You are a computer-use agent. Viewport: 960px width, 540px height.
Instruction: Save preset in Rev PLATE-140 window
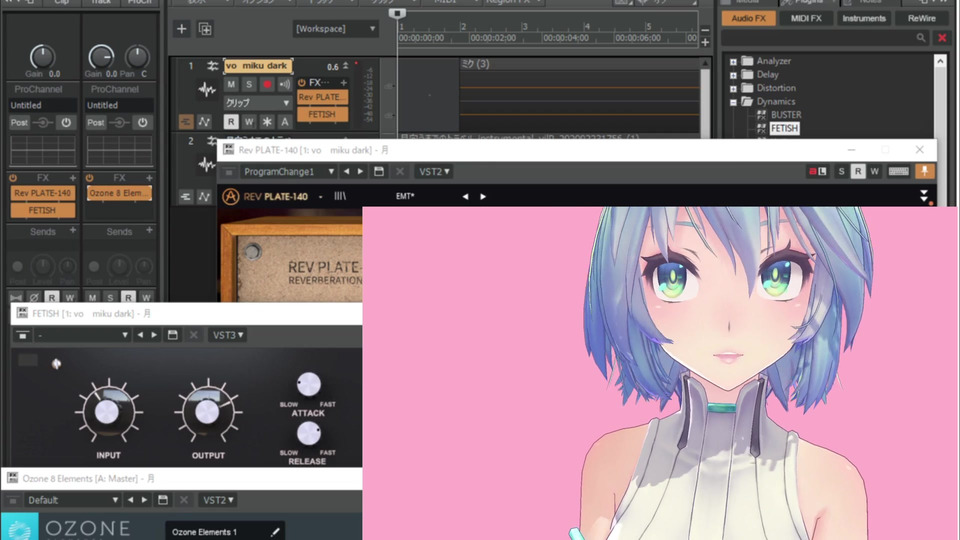point(379,172)
